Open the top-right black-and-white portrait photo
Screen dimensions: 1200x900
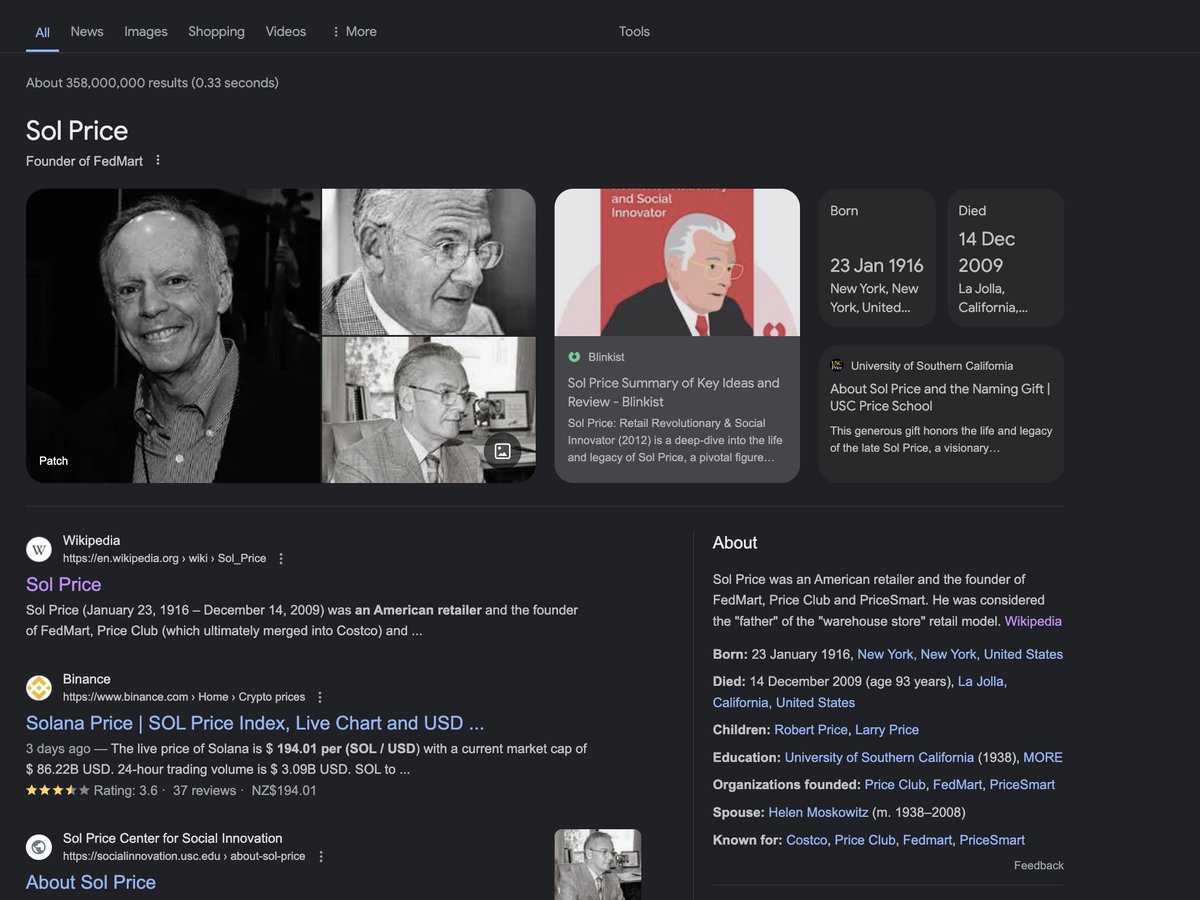click(429, 262)
